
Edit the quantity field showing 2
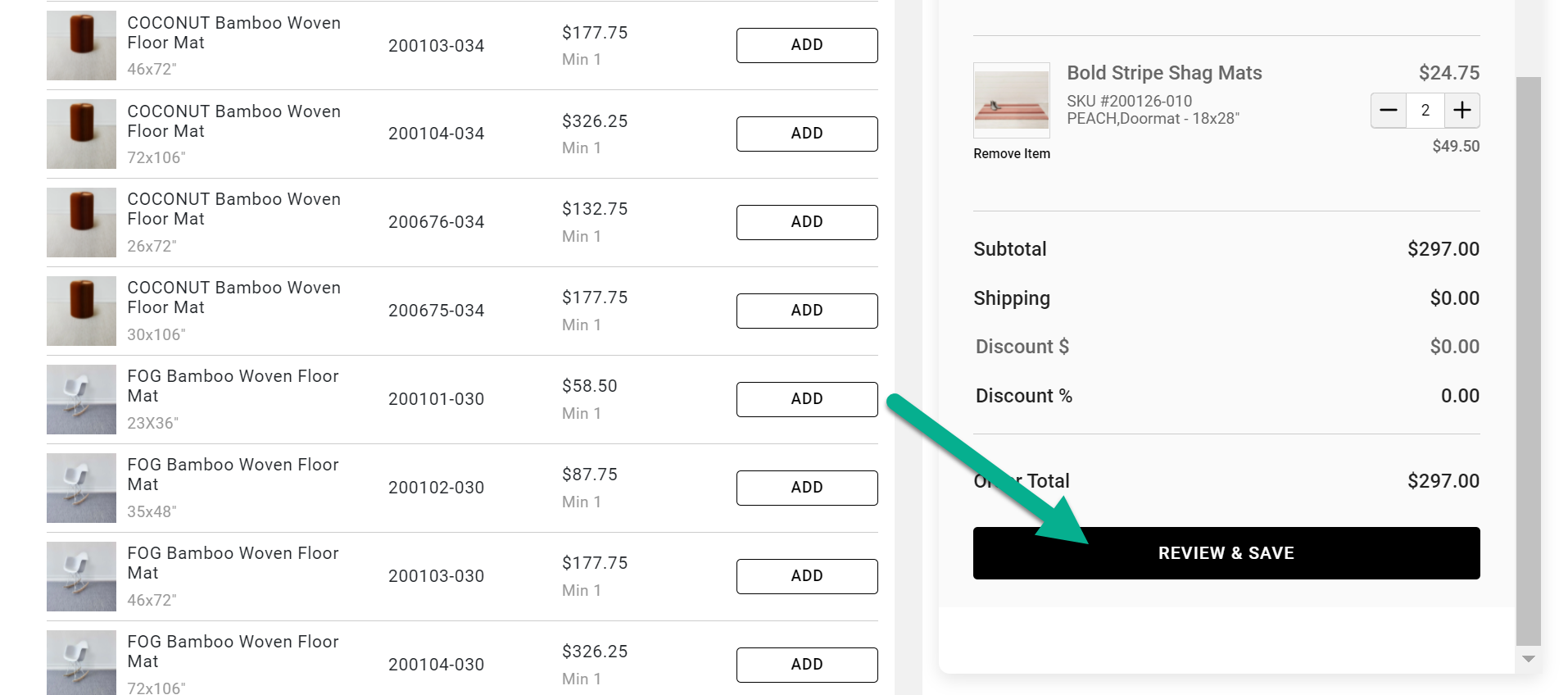(x=1425, y=111)
